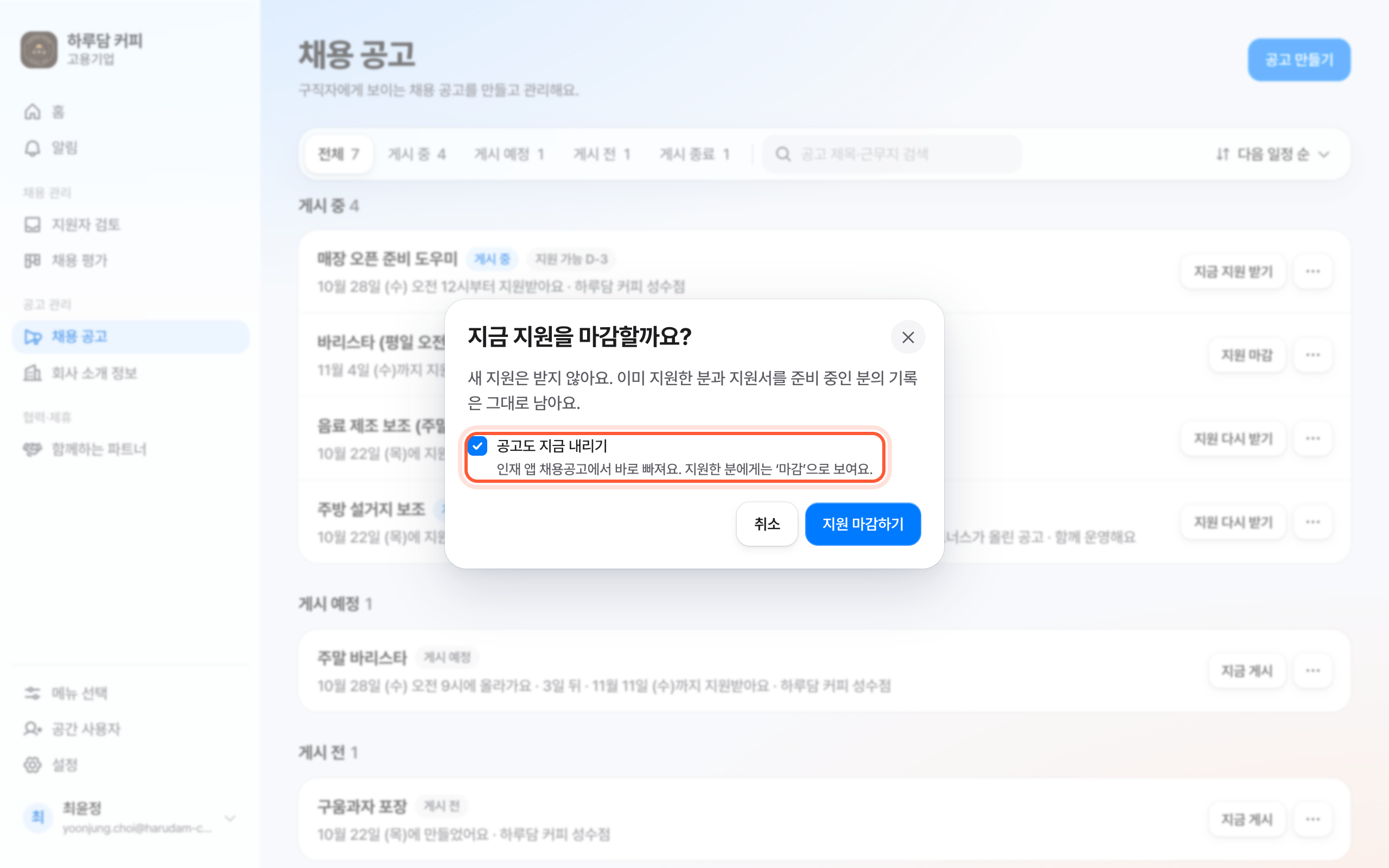Open more menu for 바리스타 posting
The height and width of the screenshot is (868, 1389).
coord(1312,355)
